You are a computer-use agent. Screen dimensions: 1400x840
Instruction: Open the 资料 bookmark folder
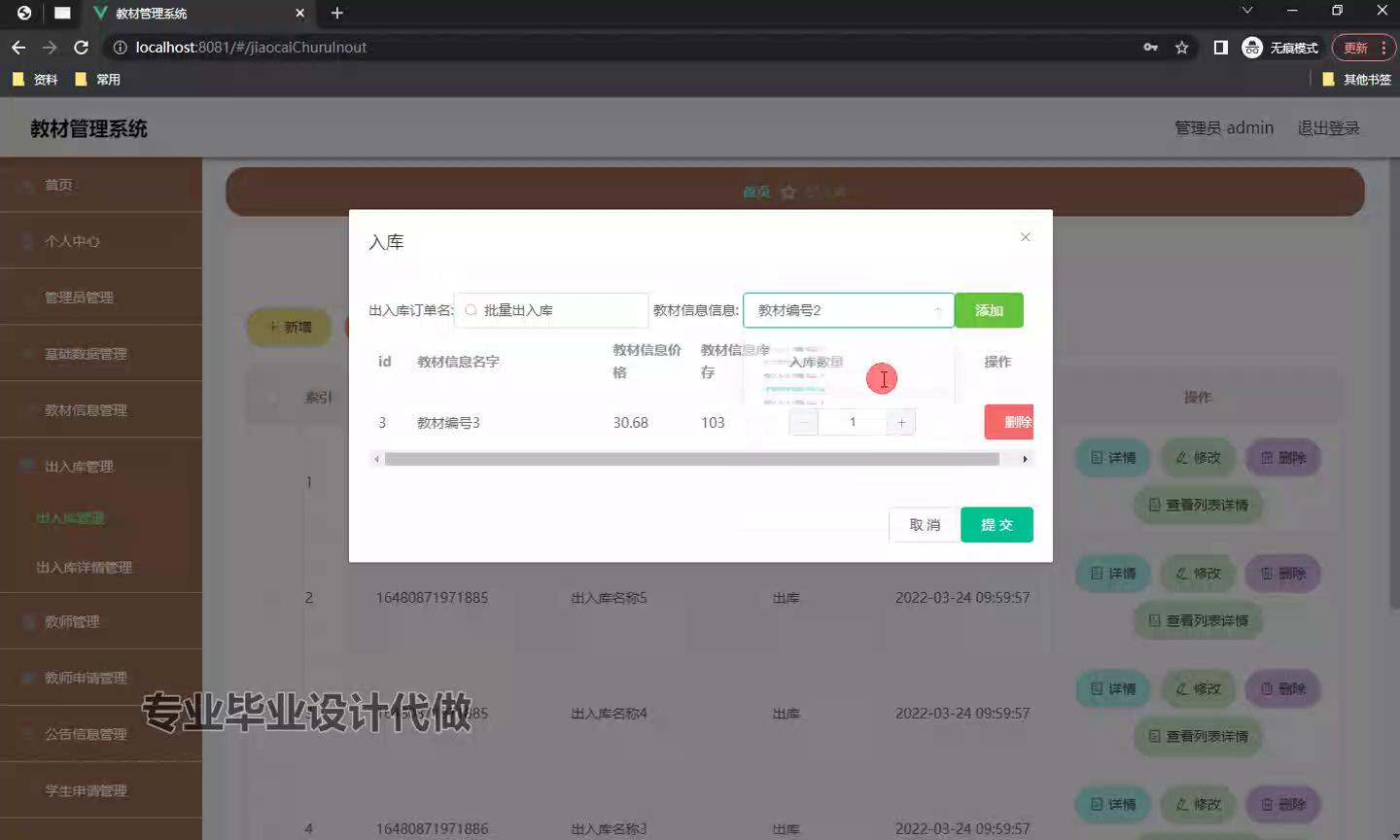pyautogui.click(x=35, y=80)
